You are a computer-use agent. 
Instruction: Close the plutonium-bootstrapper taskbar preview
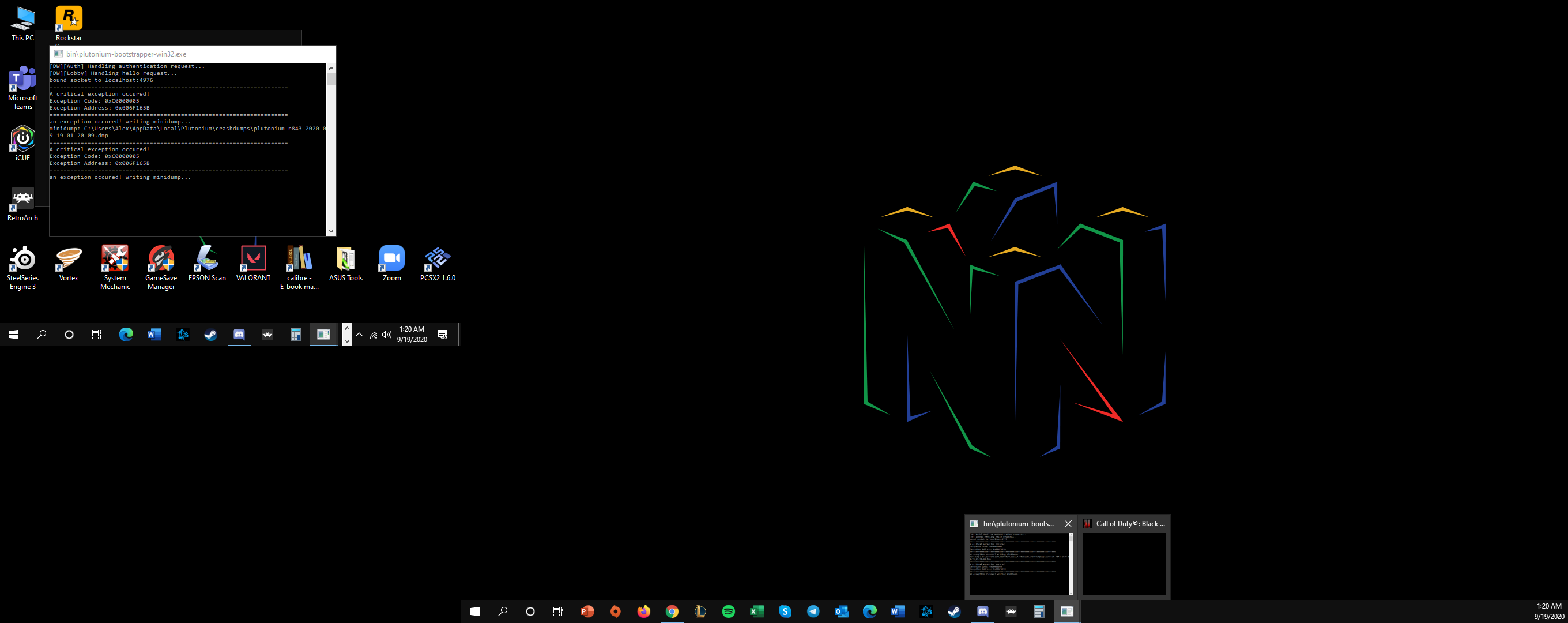[x=1068, y=524]
